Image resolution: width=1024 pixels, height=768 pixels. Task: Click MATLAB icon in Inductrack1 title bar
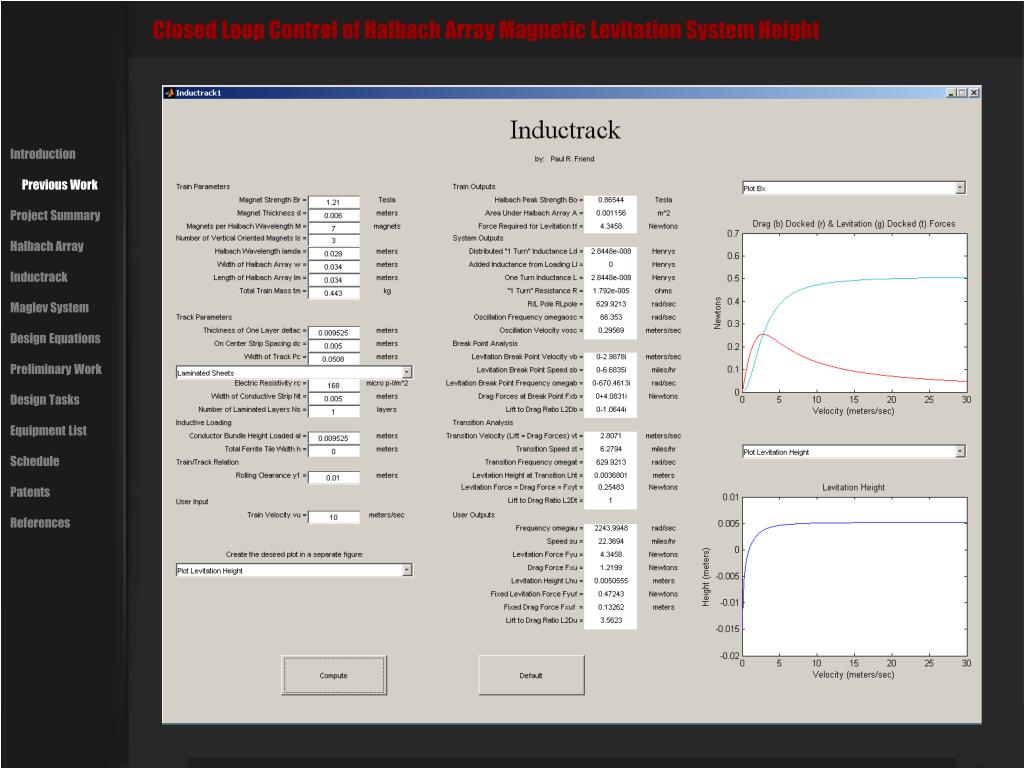point(170,93)
